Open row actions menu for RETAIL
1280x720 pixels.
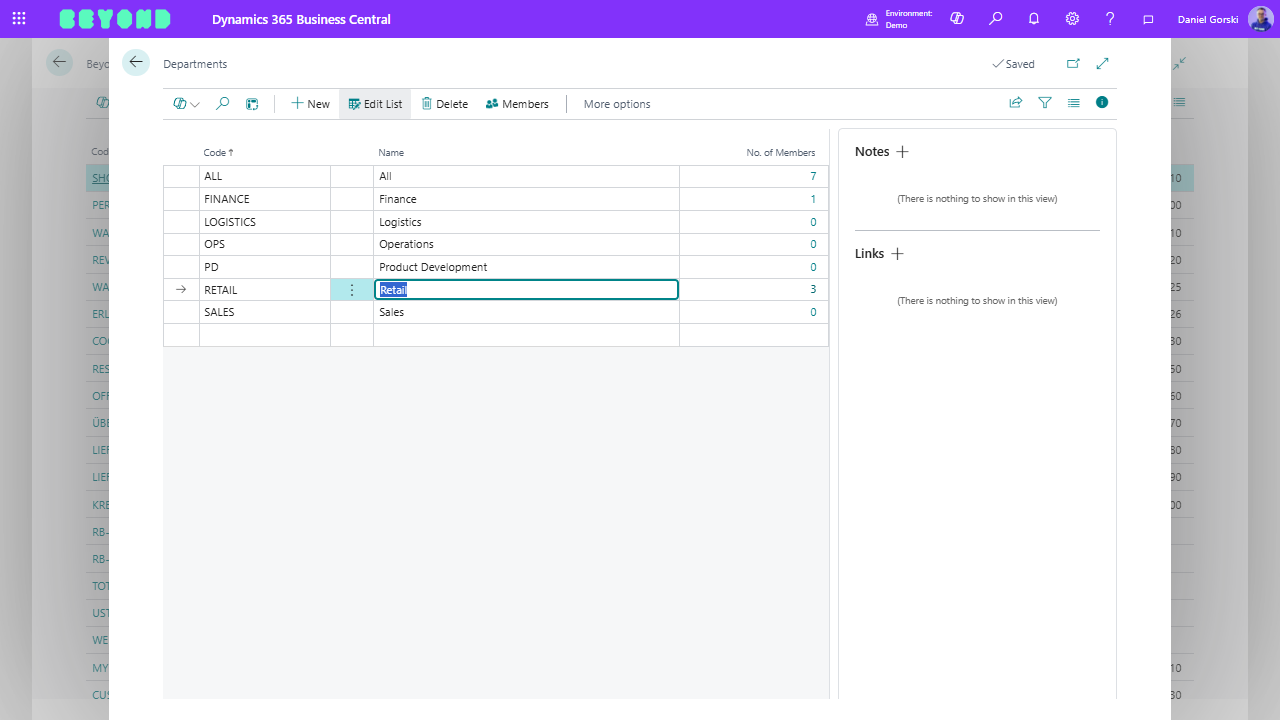click(x=352, y=290)
